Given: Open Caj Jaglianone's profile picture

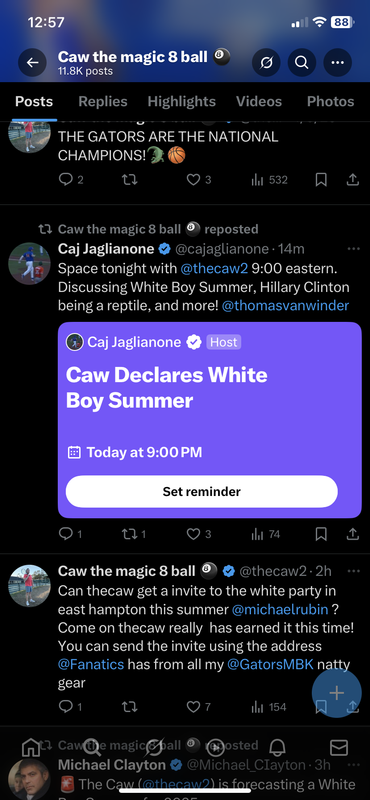Looking at the screenshot, I should tap(29, 263).
